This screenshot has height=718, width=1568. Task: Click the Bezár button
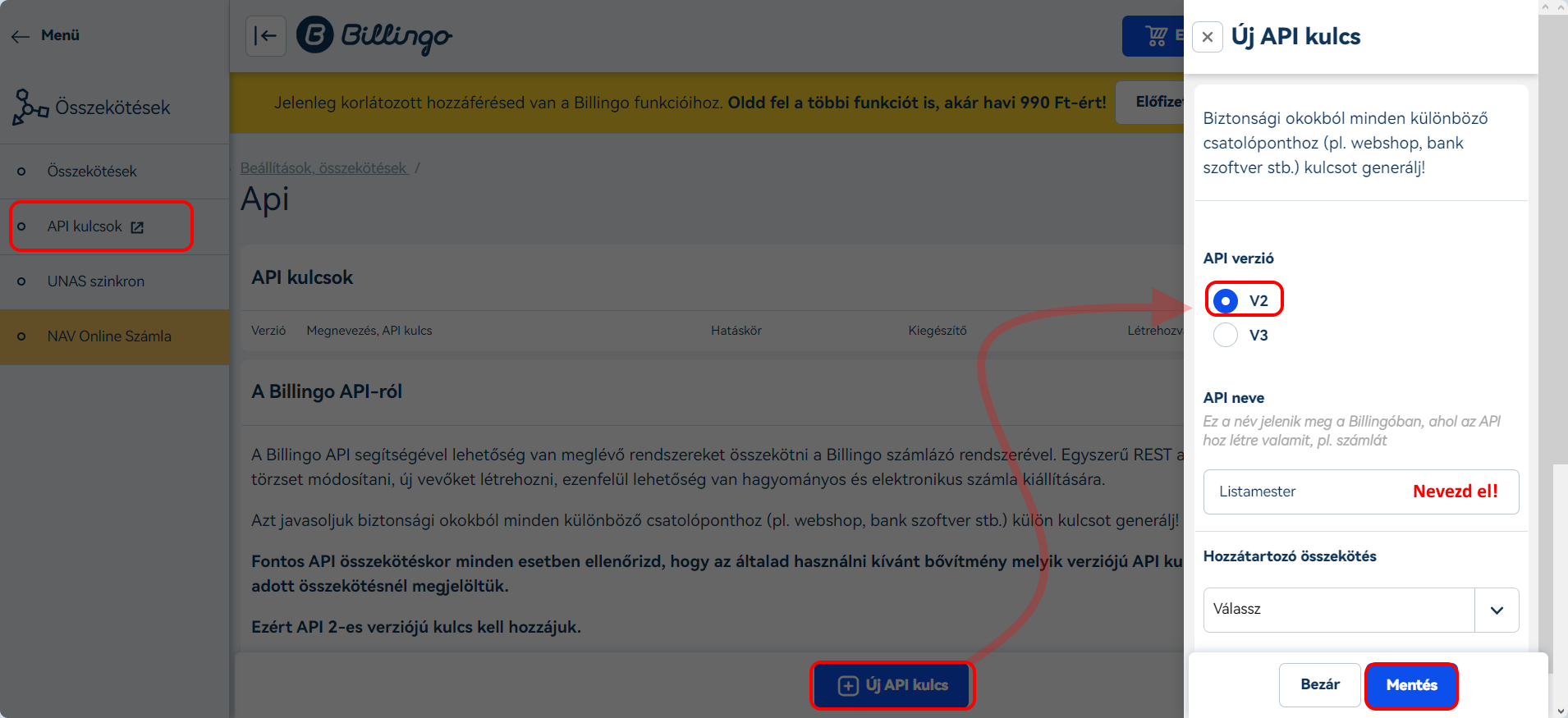1319,684
